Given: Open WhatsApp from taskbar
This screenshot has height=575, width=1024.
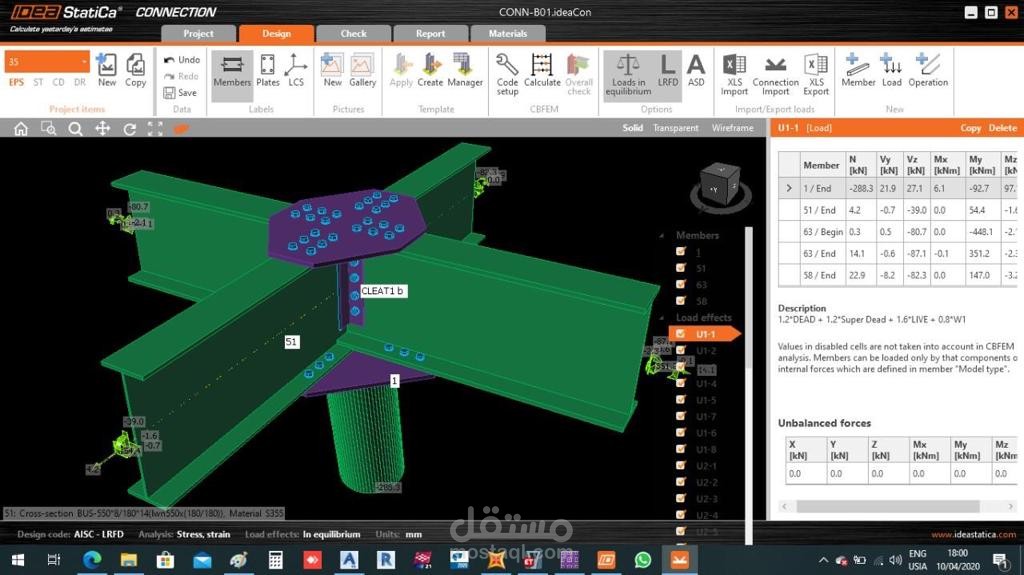Looking at the screenshot, I should (643, 560).
